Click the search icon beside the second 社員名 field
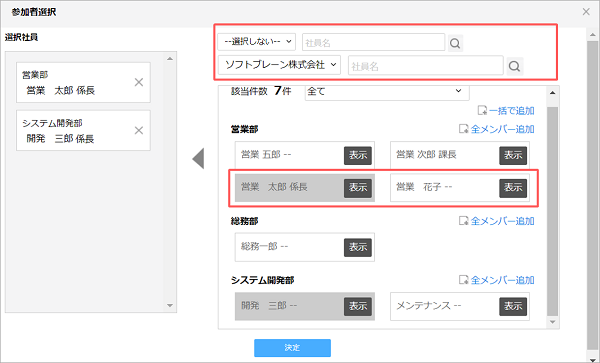Screen dimensions: 600x363 click(x=515, y=67)
